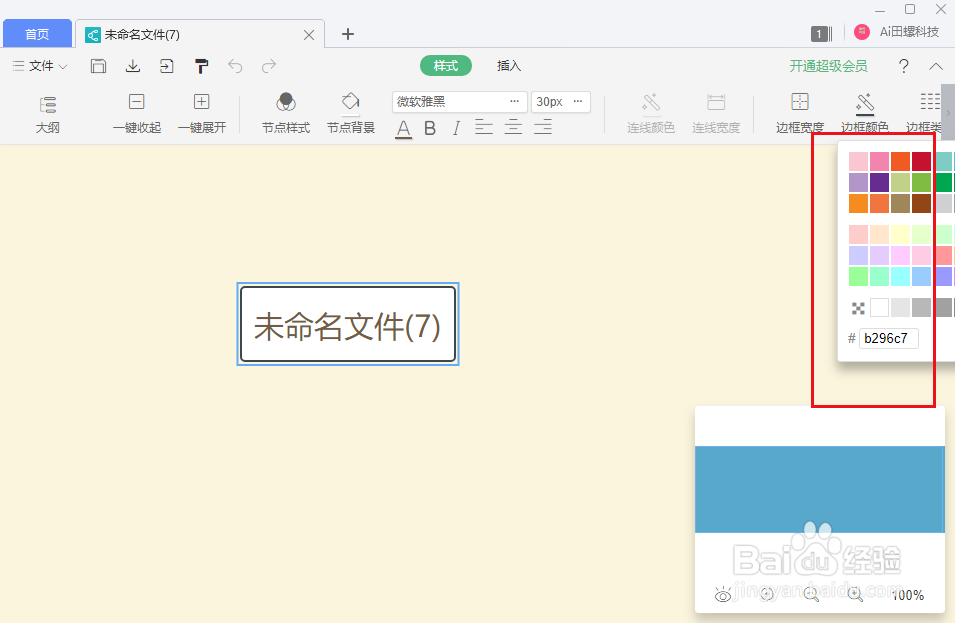Viewport: 955px width, 623px height.
Task: Click the locate center icon in navigator
Action: coord(767,594)
